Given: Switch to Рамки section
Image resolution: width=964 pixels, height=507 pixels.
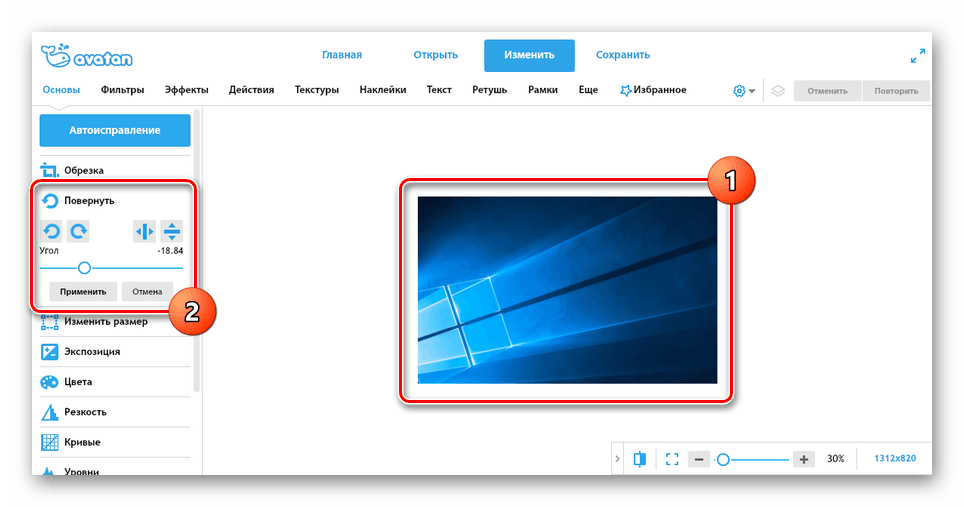Looking at the screenshot, I should coord(543,90).
